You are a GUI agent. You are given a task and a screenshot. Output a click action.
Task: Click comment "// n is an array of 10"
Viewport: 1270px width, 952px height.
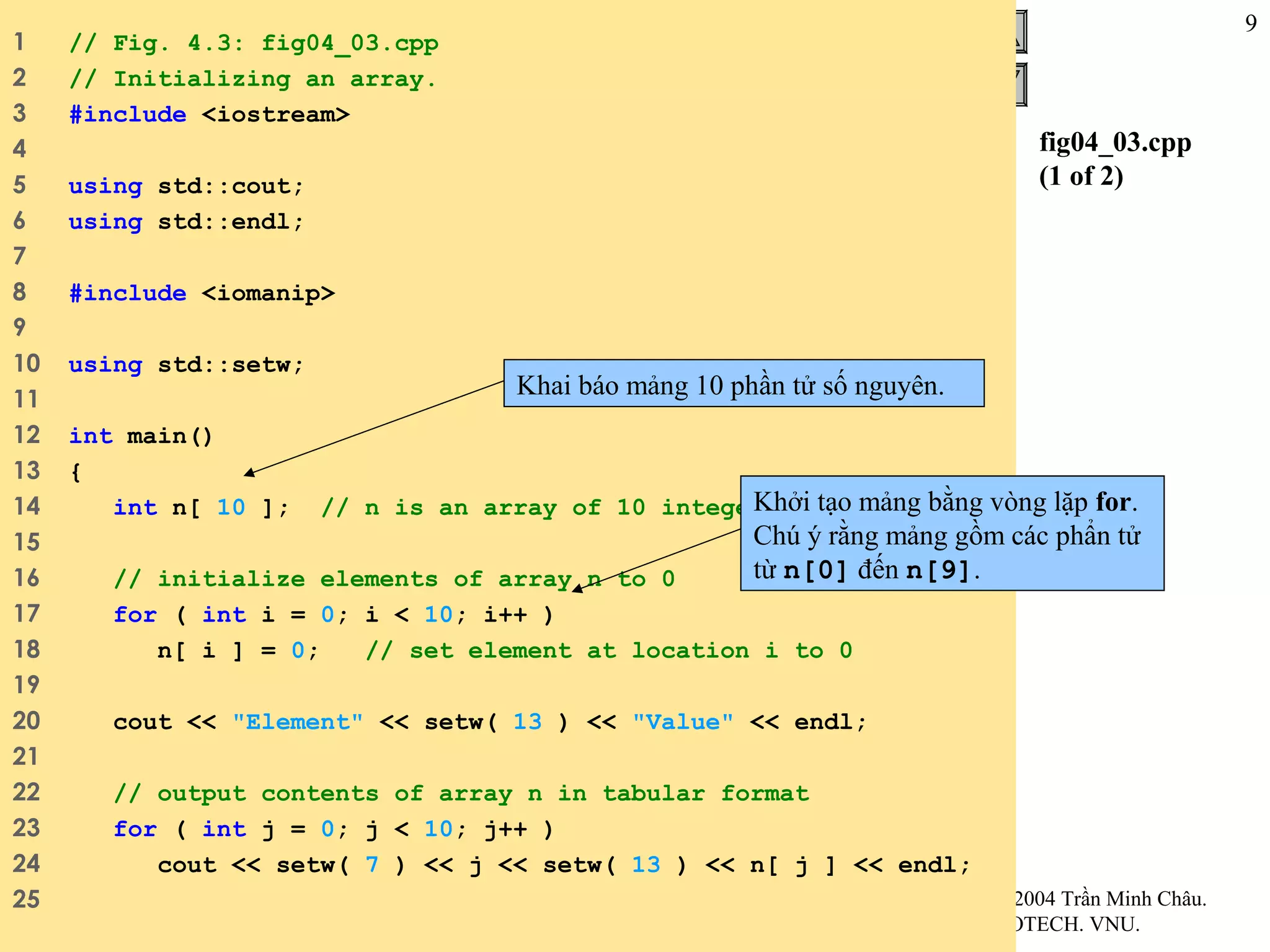(484, 508)
